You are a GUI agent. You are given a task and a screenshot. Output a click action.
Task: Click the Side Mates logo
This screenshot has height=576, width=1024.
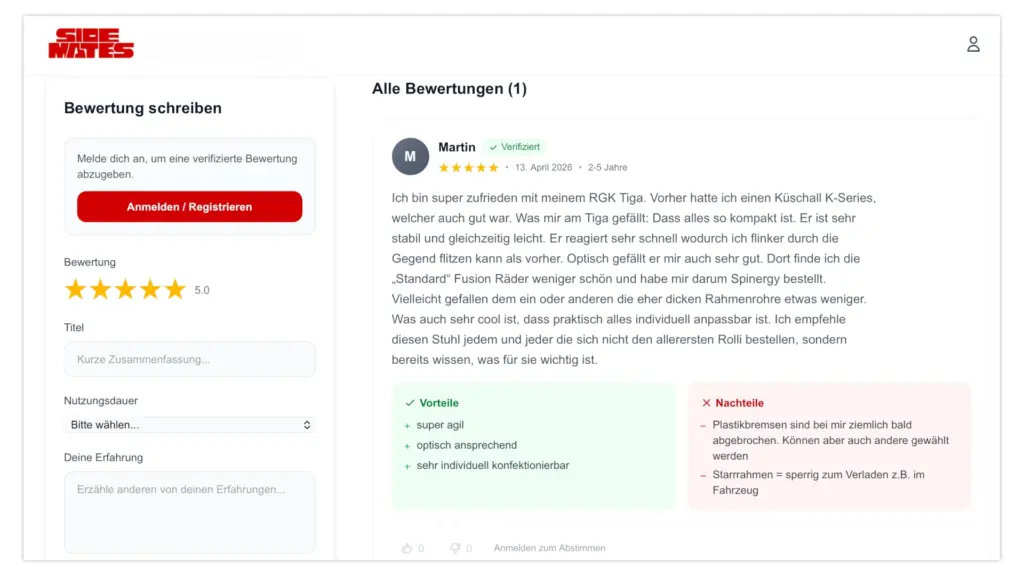coord(91,44)
